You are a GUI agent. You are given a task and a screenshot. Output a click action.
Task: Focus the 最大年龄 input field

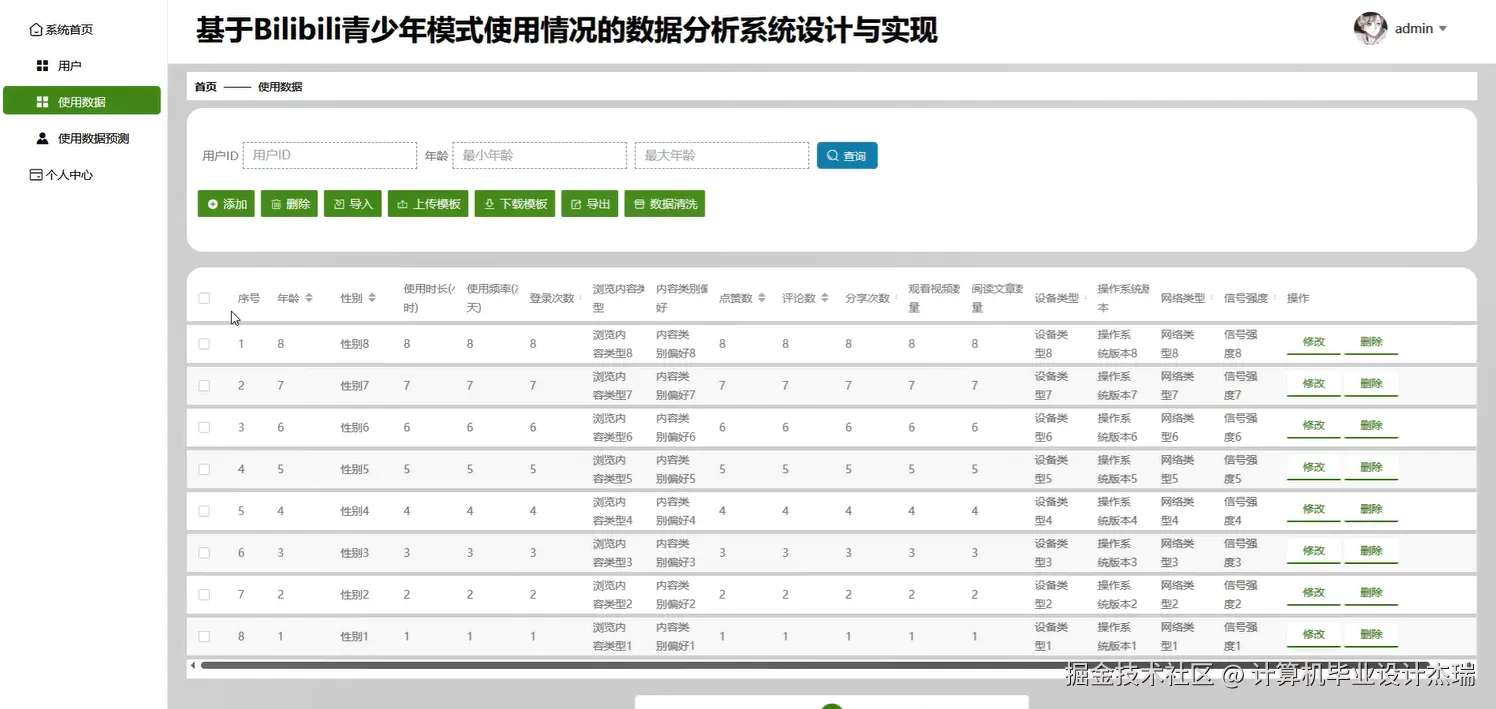pos(722,156)
